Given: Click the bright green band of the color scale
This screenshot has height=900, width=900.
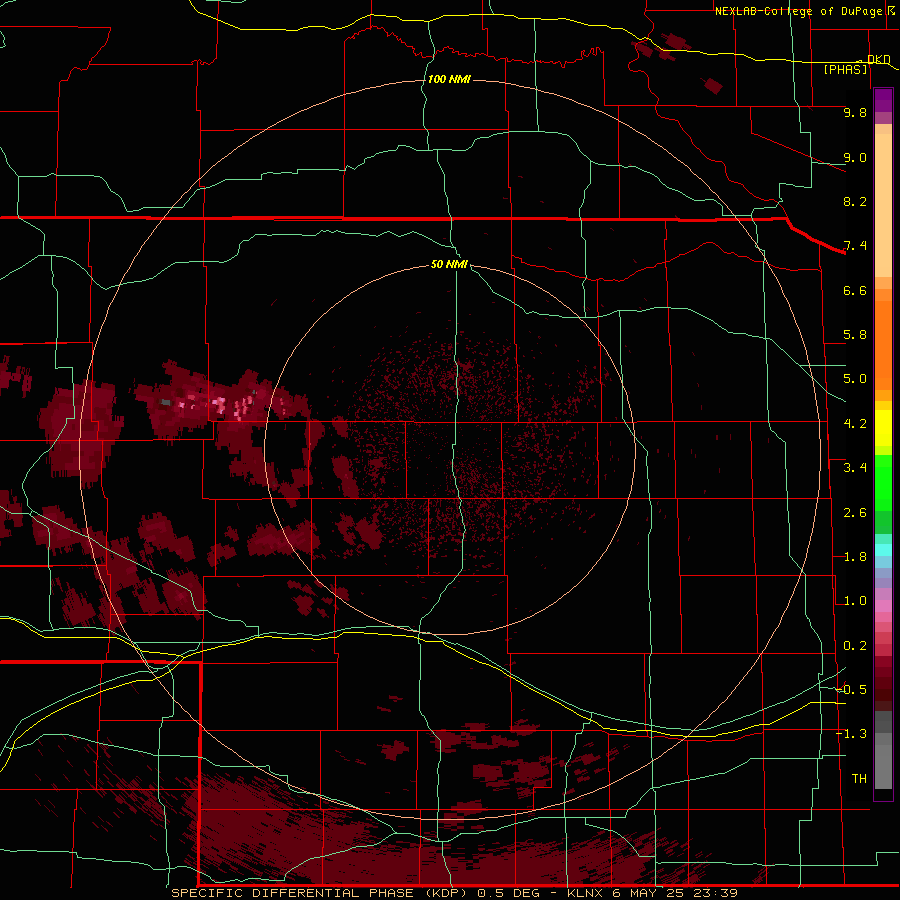Looking at the screenshot, I should click(883, 483).
